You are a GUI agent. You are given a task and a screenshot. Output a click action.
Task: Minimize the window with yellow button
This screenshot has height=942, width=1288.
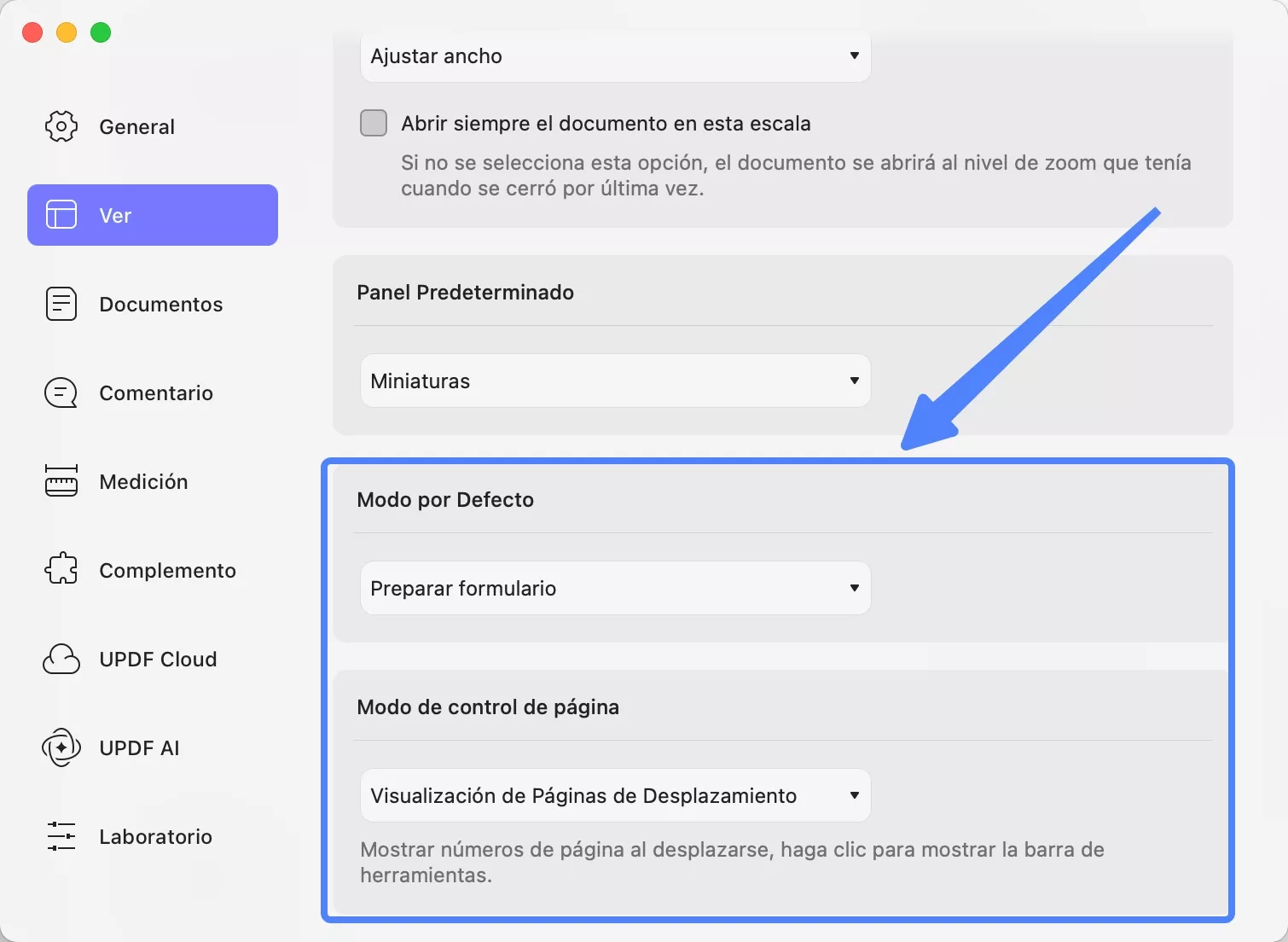[67, 32]
